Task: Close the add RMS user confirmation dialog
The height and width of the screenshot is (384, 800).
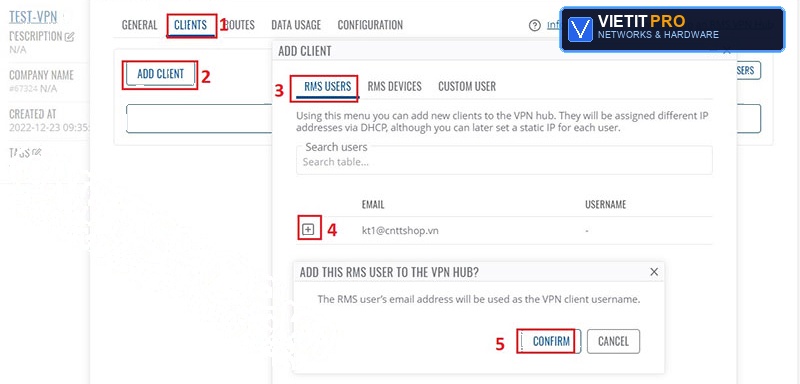Action: pos(654,272)
